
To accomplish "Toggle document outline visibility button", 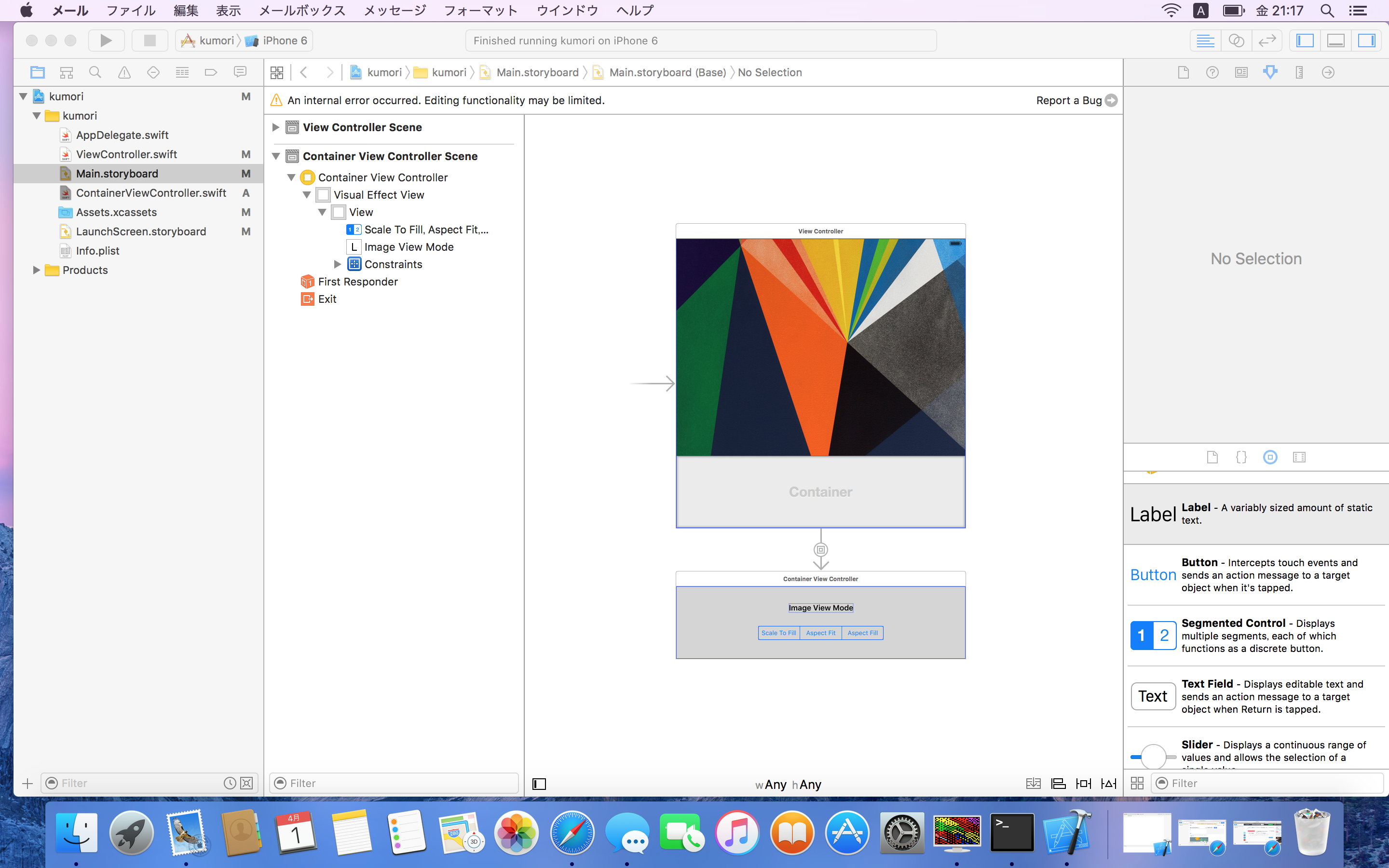I will (x=539, y=784).
